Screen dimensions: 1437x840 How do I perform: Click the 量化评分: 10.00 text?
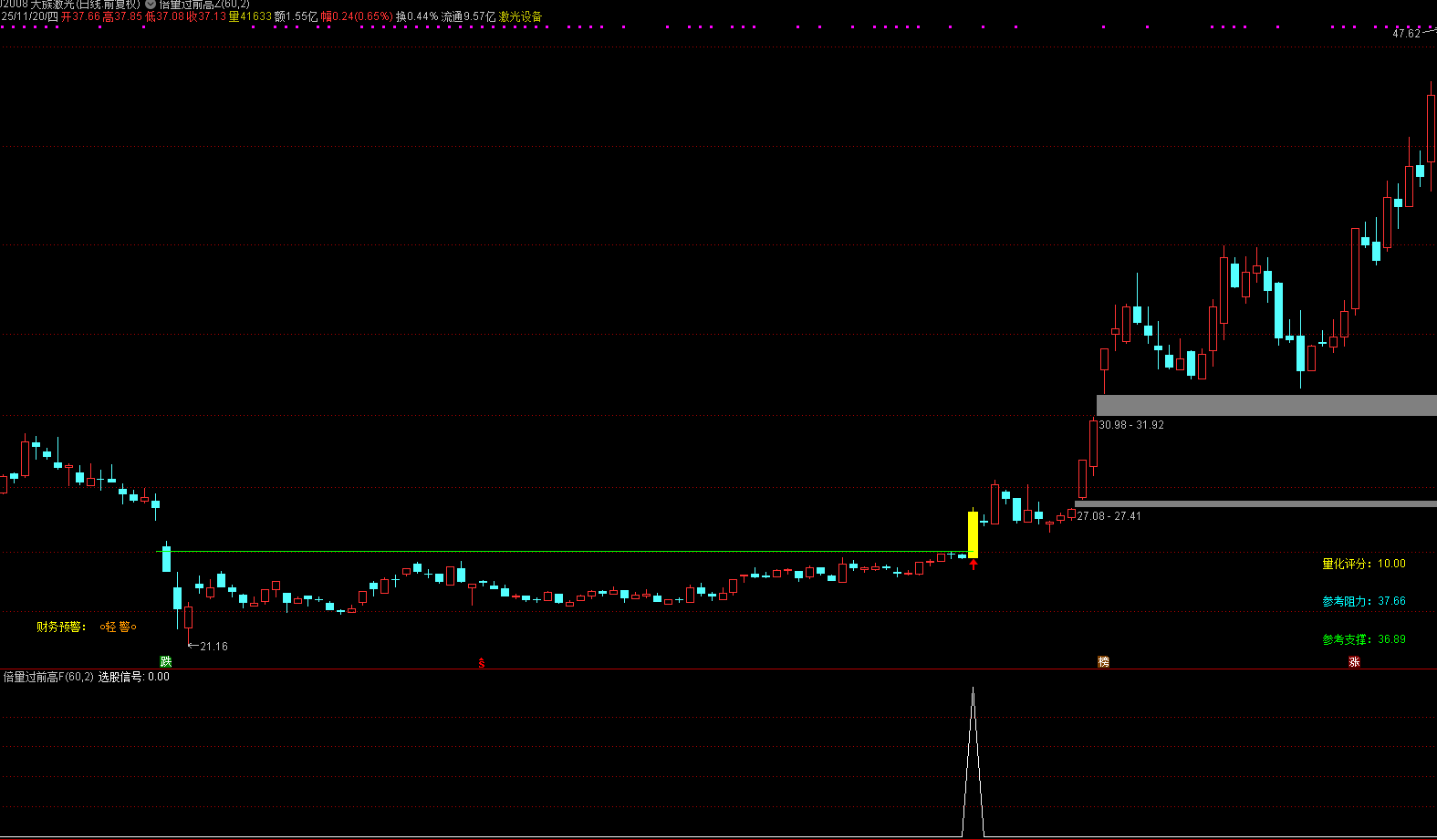(1364, 564)
